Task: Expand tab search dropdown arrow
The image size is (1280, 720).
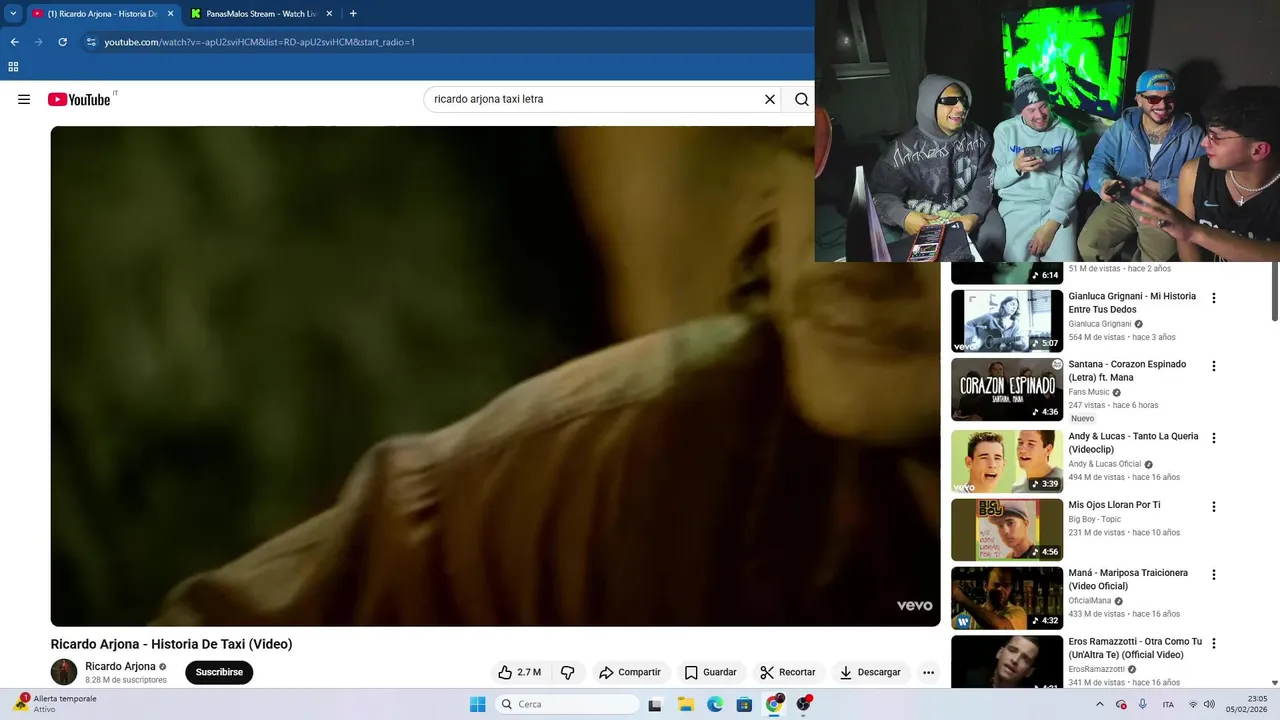Action: 13,14
